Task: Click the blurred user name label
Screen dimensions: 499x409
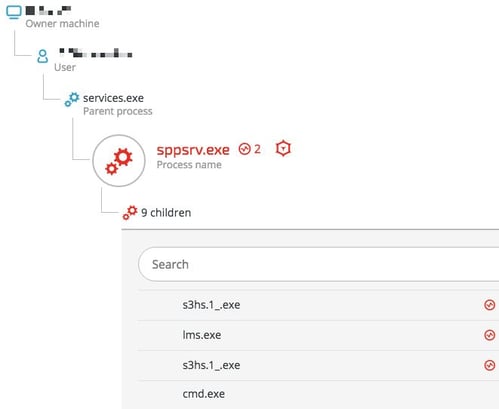Action: tap(96, 53)
